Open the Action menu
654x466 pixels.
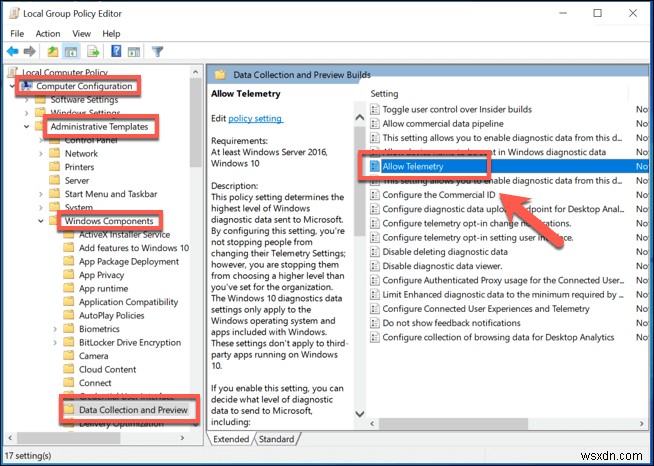point(48,34)
